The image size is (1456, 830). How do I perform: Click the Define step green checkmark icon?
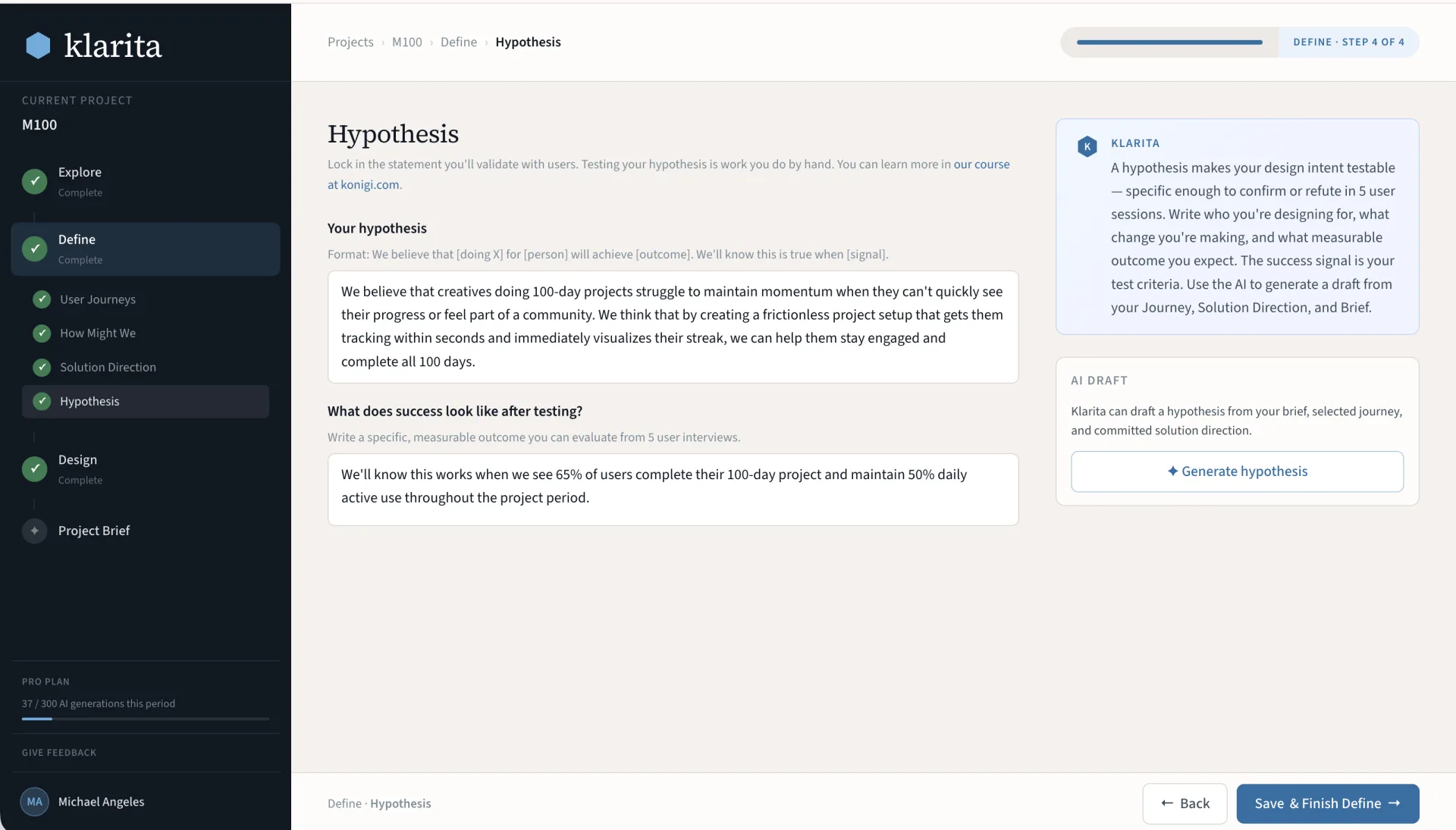34,249
